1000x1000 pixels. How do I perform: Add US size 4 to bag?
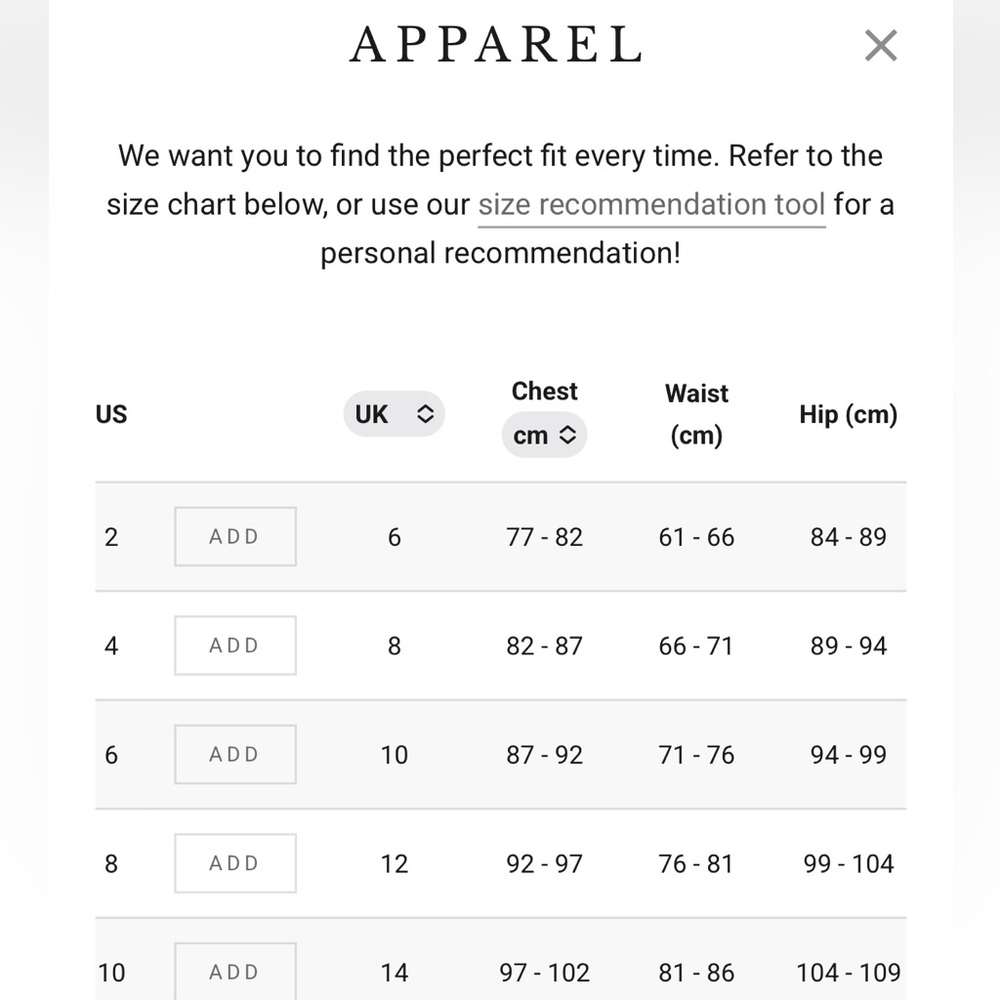pos(235,645)
